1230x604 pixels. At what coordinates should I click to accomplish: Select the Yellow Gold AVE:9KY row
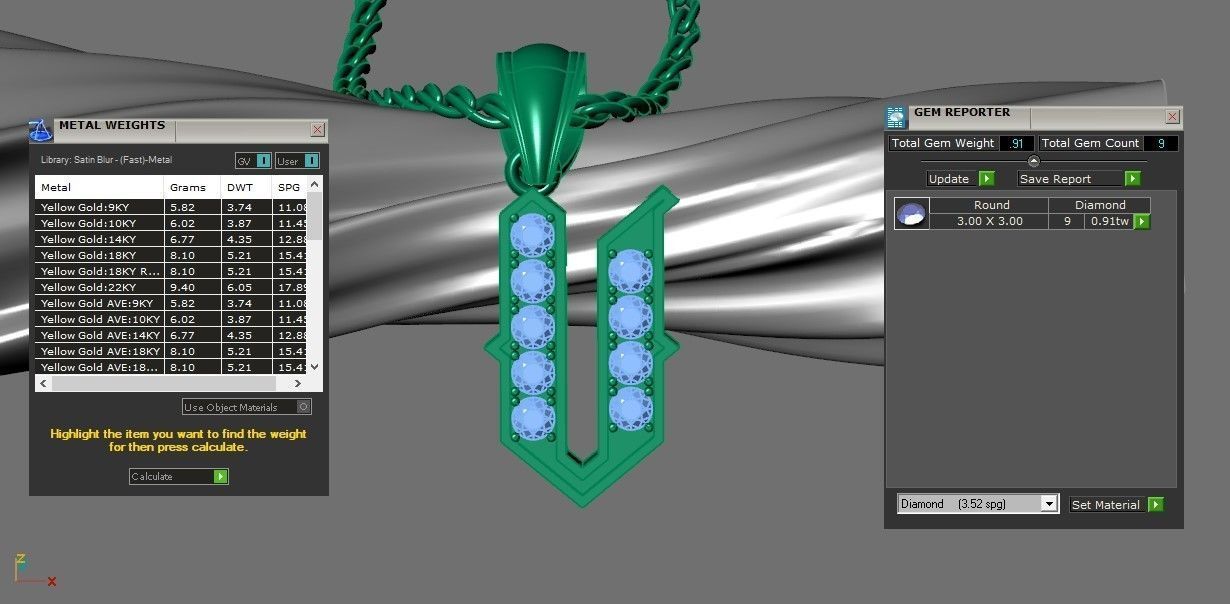pos(171,303)
